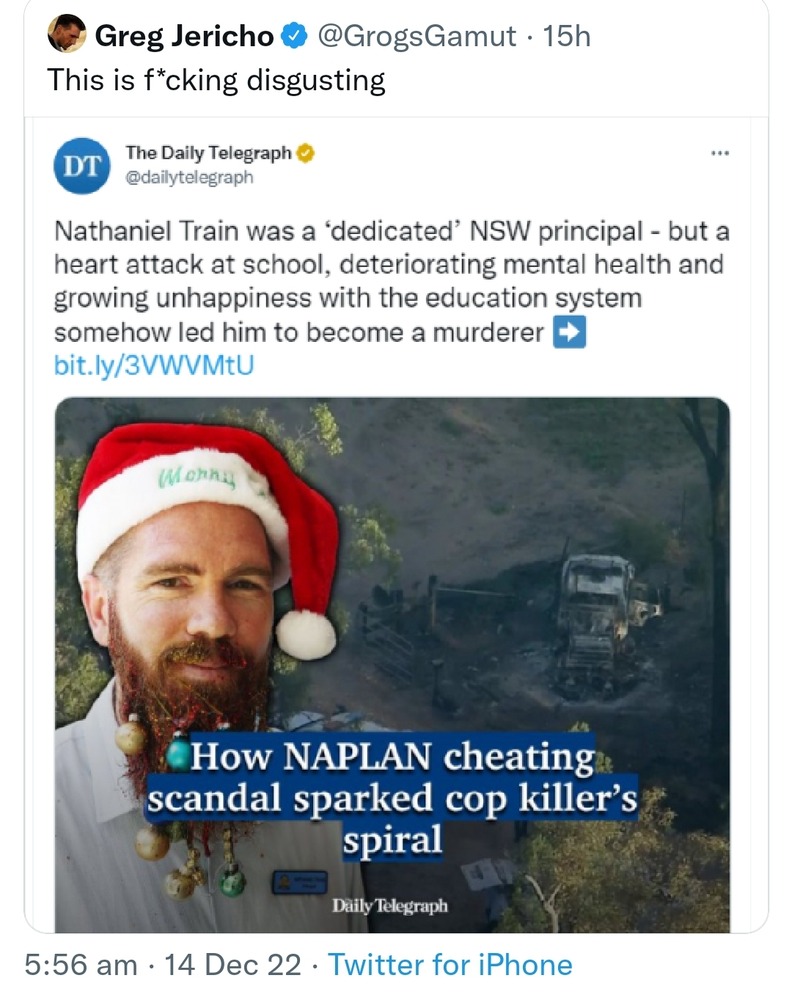Click the DT Daily Telegraph avatar logo
The height and width of the screenshot is (1000, 792).
pyautogui.click(x=80, y=166)
